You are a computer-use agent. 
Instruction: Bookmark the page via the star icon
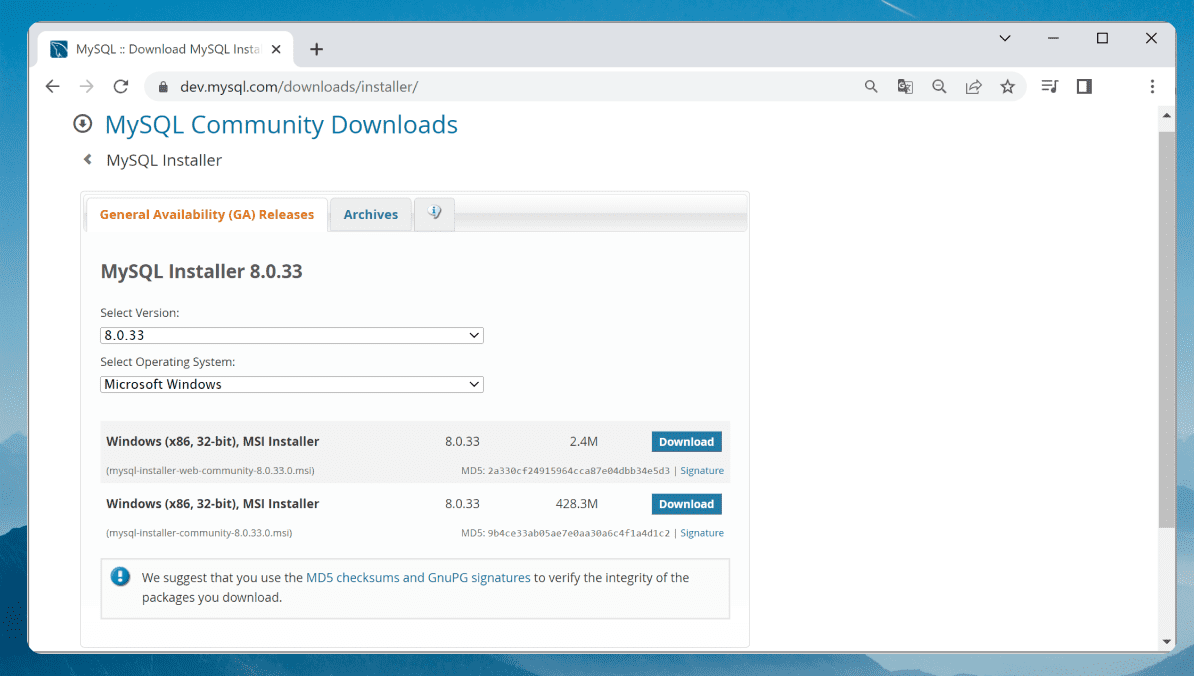(x=1008, y=87)
